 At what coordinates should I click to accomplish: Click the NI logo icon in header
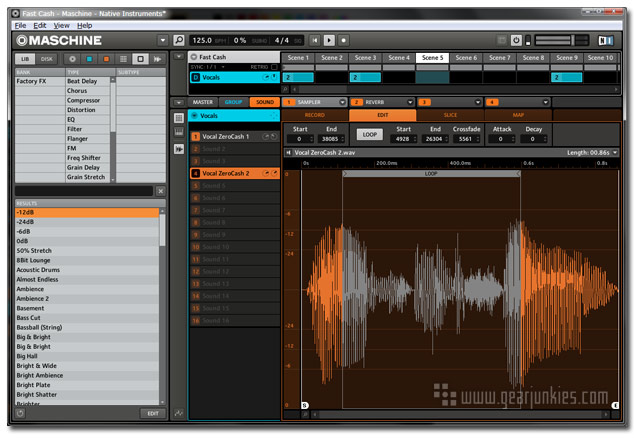(x=606, y=40)
